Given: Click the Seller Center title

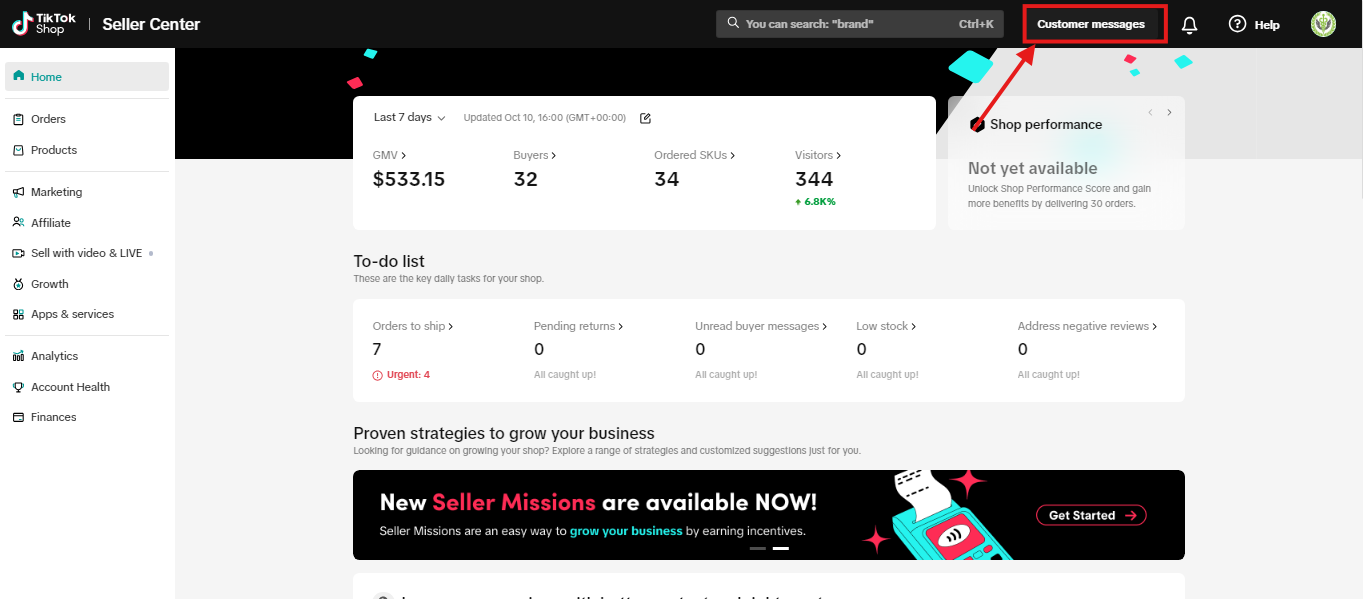Looking at the screenshot, I should (151, 24).
